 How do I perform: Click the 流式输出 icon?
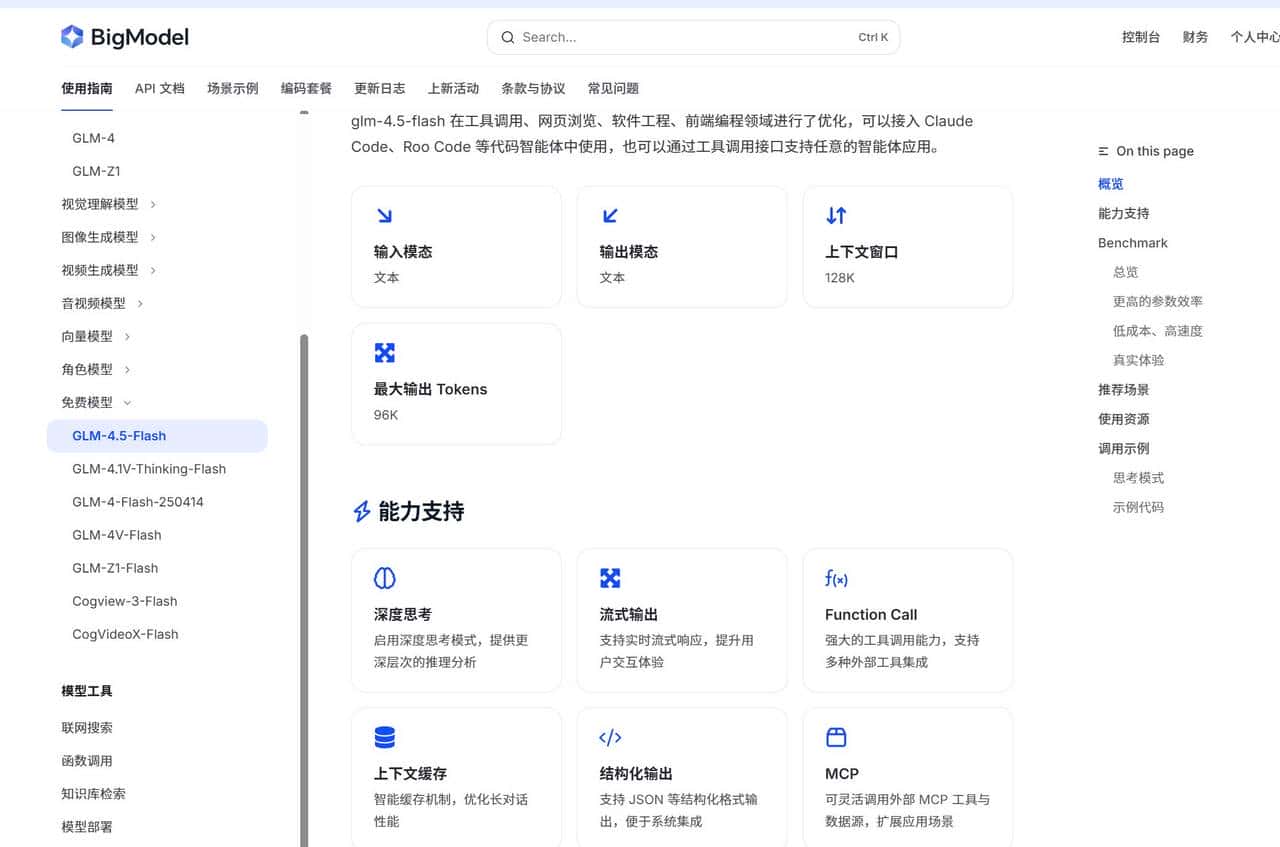(611, 578)
